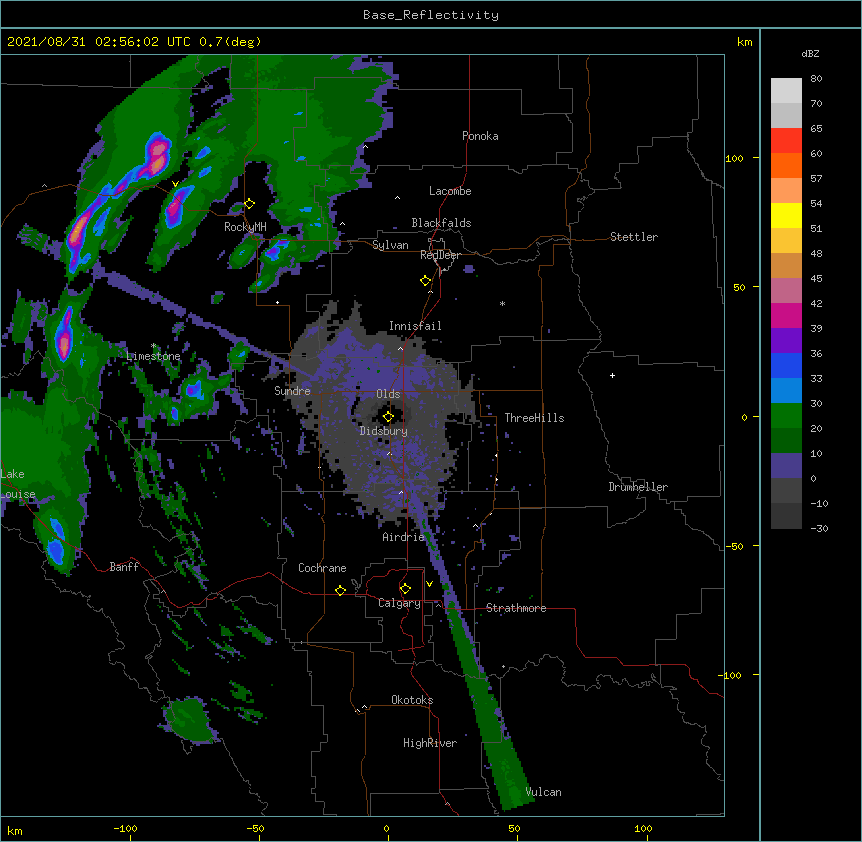This screenshot has width=862, height=842.
Task: Click the Innisfail city label
Action: (415, 326)
